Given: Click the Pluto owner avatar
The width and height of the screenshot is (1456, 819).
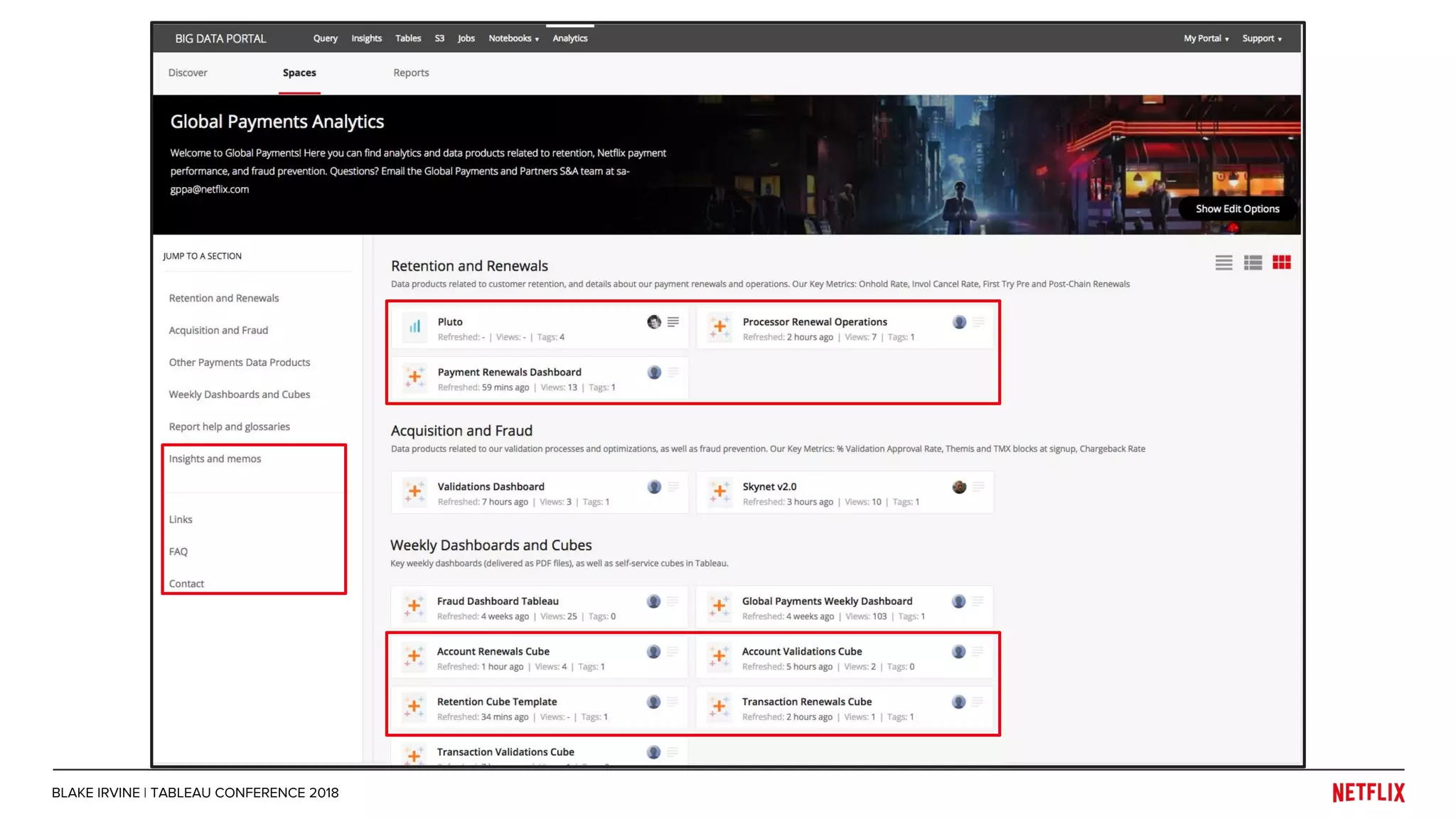Looking at the screenshot, I should tap(654, 322).
